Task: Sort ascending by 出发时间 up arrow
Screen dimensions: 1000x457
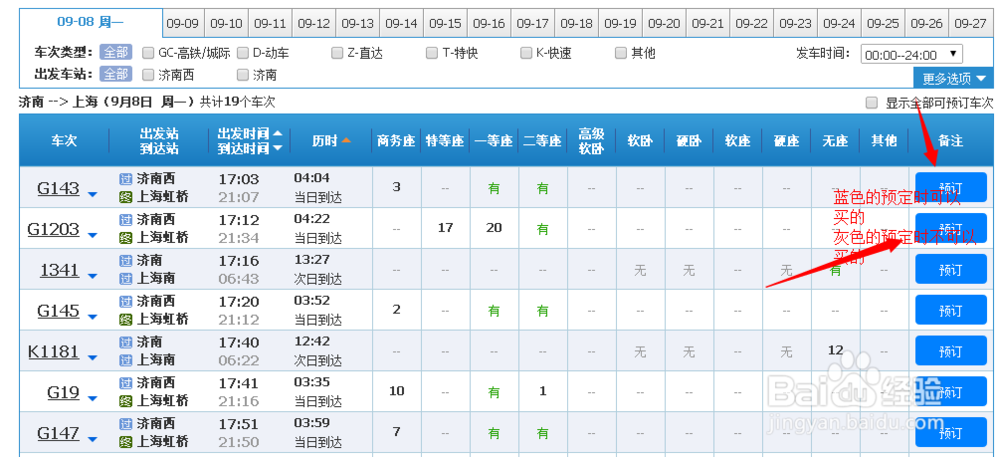Action: click(x=277, y=134)
